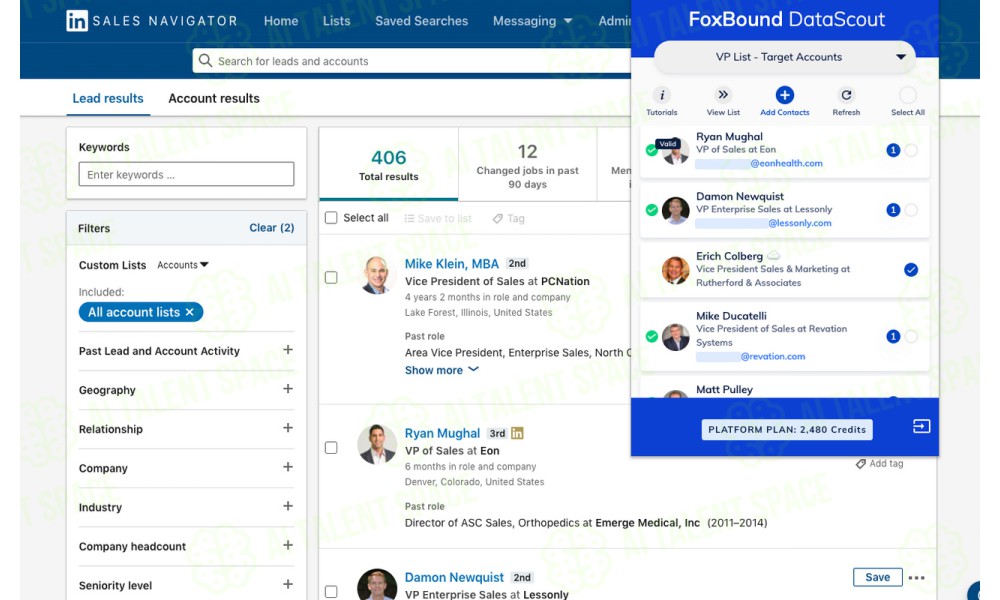Toggle the Select All circle in FoxBound
1000x600 pixels.
click(908, 95)
